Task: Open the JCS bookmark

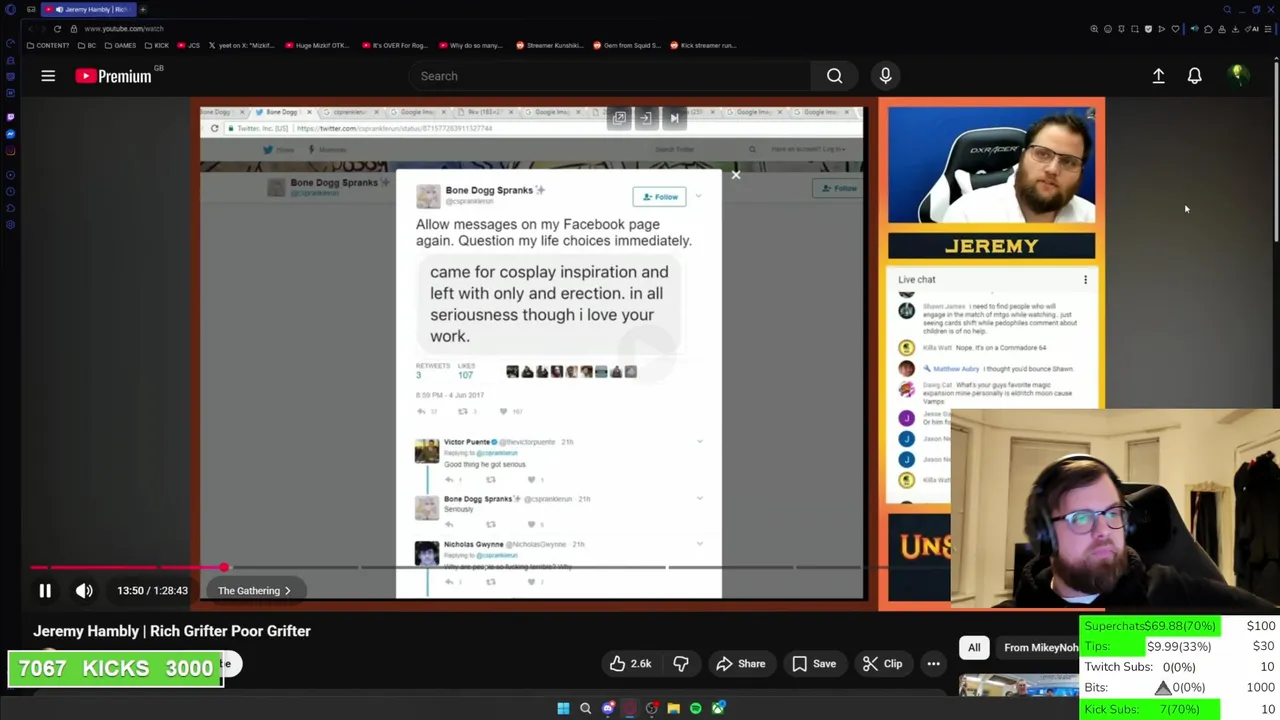Action: pyautogui.click(x=190, y=45)
